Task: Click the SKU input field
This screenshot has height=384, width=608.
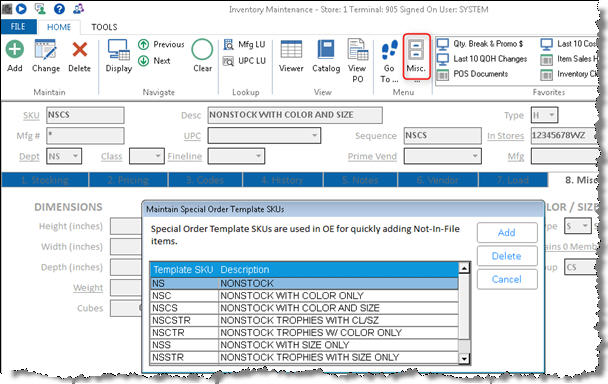Action: (x=85, y=115)
